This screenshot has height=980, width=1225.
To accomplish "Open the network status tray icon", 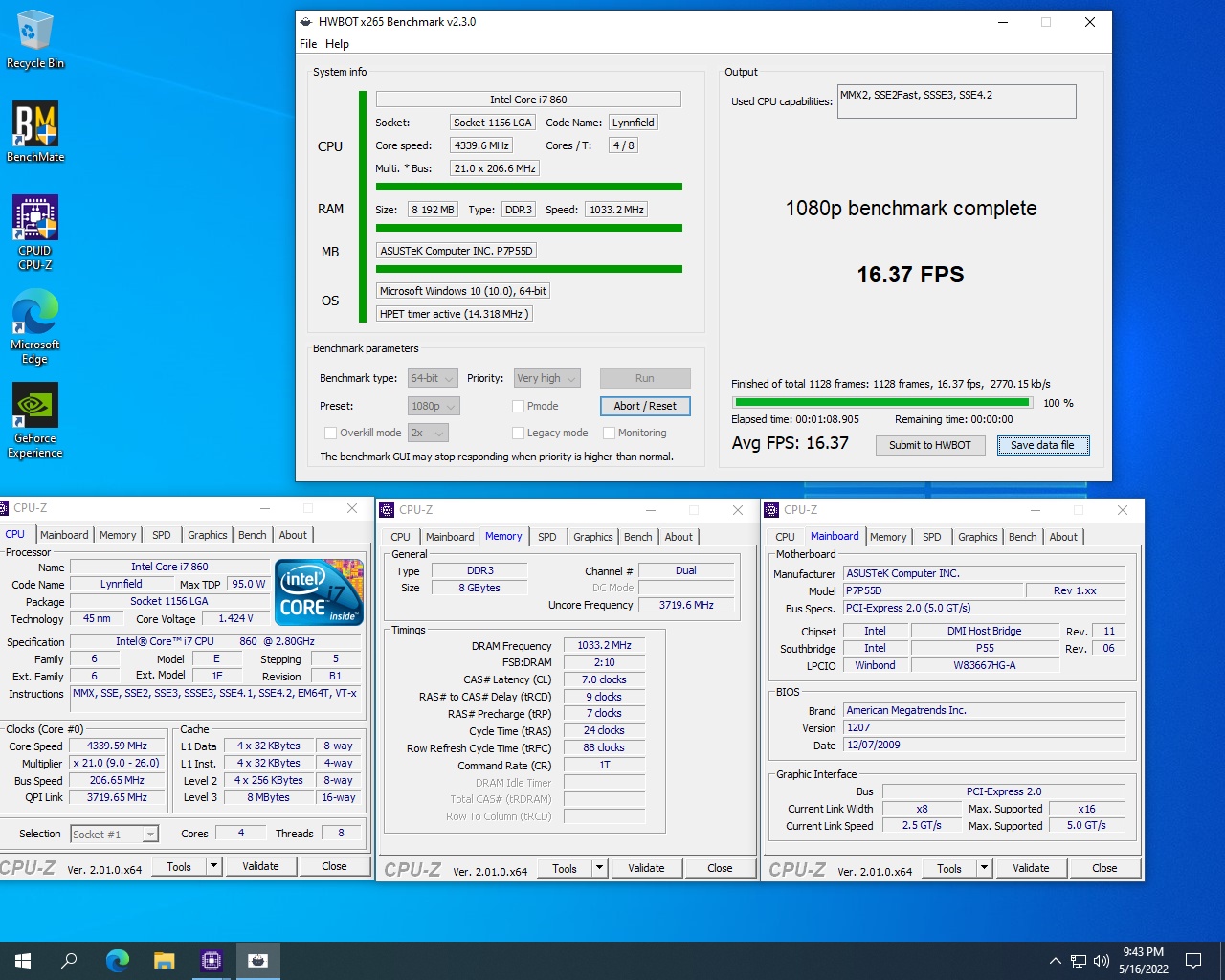I will [1079, 961].
